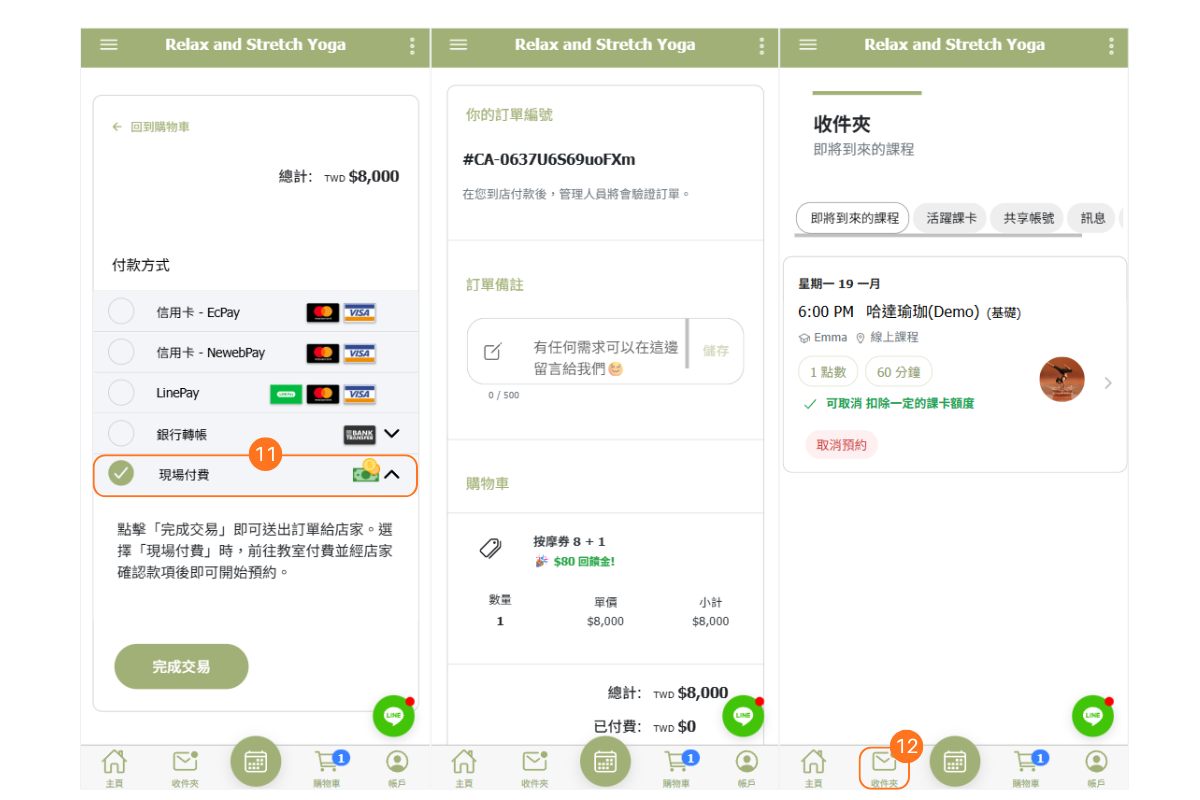This screenshot has height=800, width=1200.
Task: Open the 購物車 cart icon on the inbox screen
Action: pos(1026,764)
